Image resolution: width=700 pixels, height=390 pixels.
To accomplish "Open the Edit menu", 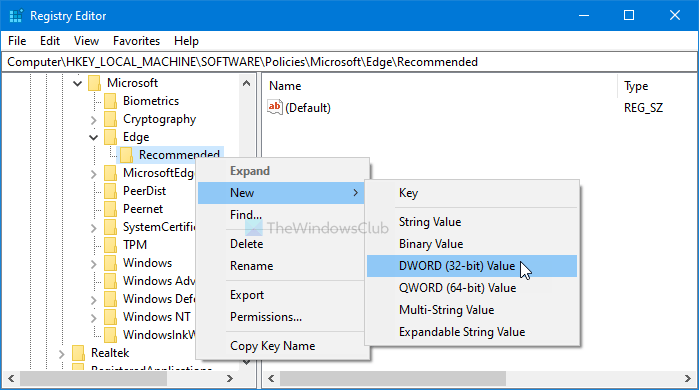I will (x=50, y=41).
